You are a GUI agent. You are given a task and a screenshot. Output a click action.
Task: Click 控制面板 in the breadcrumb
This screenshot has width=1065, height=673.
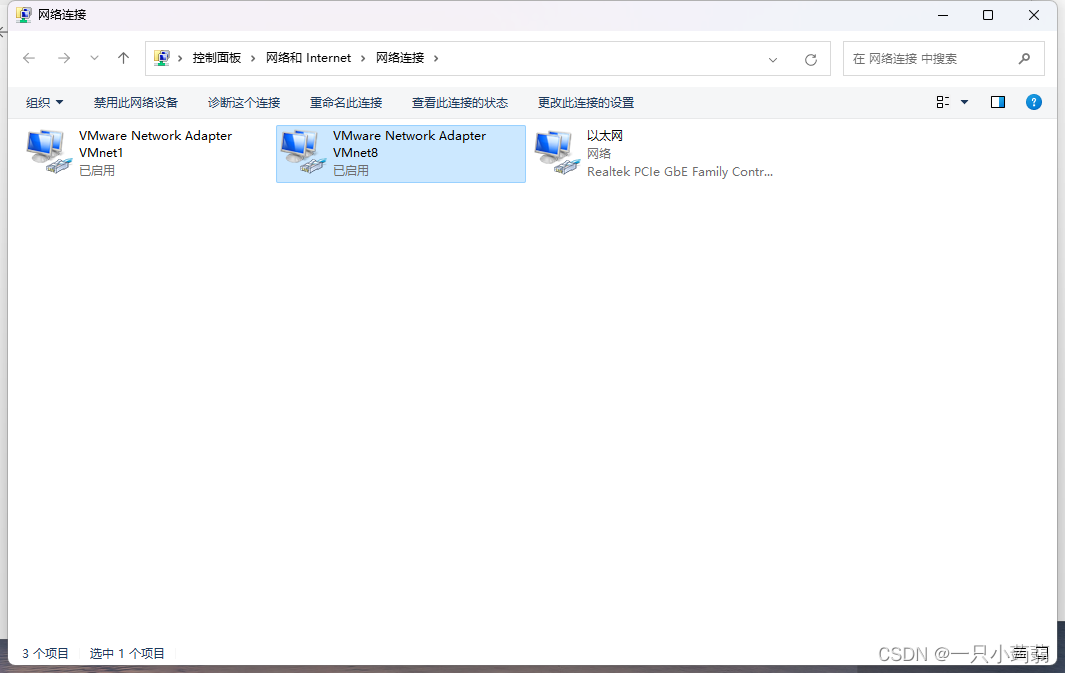tap(217, 58)
